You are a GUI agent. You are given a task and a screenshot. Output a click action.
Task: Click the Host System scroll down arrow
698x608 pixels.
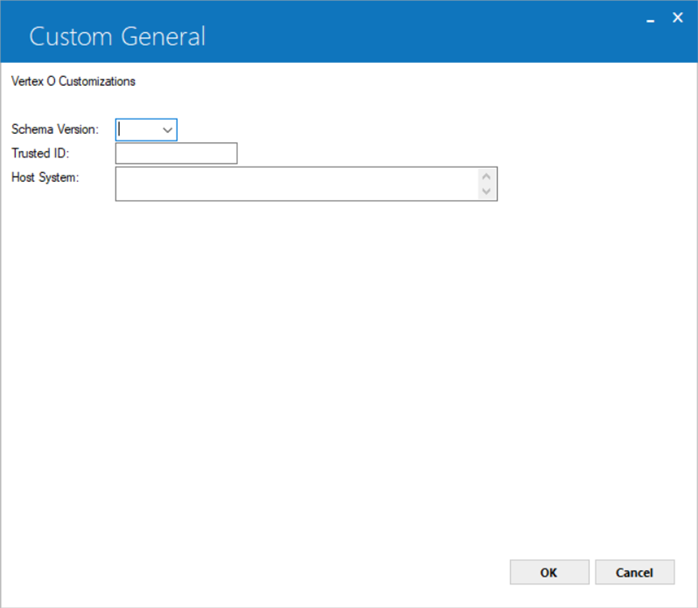point(486,191)
